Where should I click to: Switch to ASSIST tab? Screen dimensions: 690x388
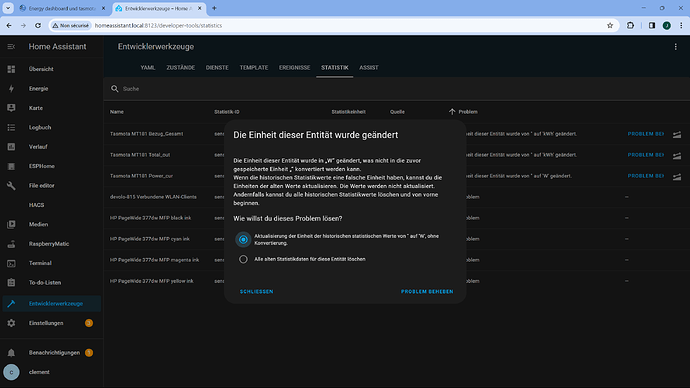tap(369, 68)
